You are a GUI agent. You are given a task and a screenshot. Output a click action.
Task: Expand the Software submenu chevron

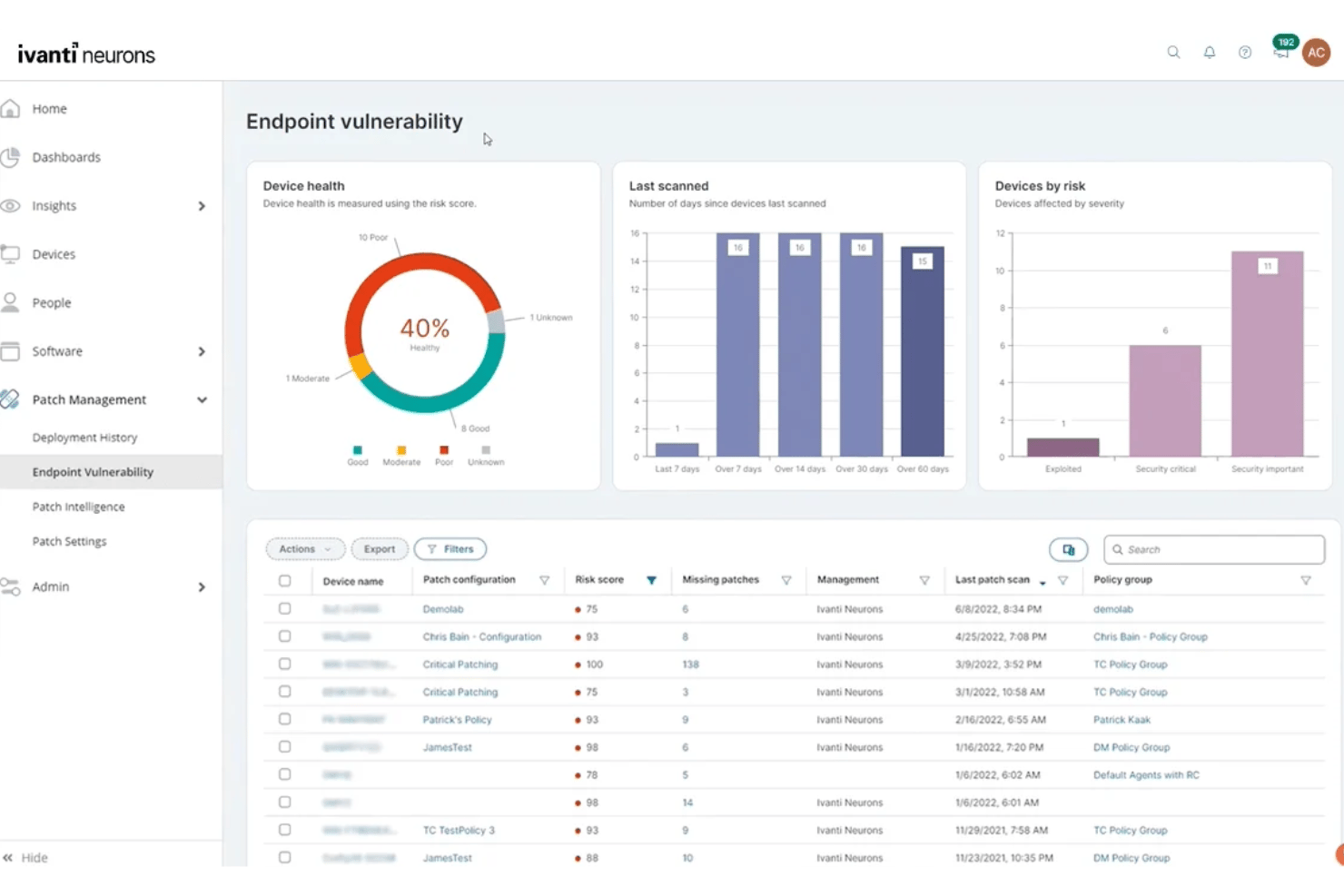click(x=202, y=351)
